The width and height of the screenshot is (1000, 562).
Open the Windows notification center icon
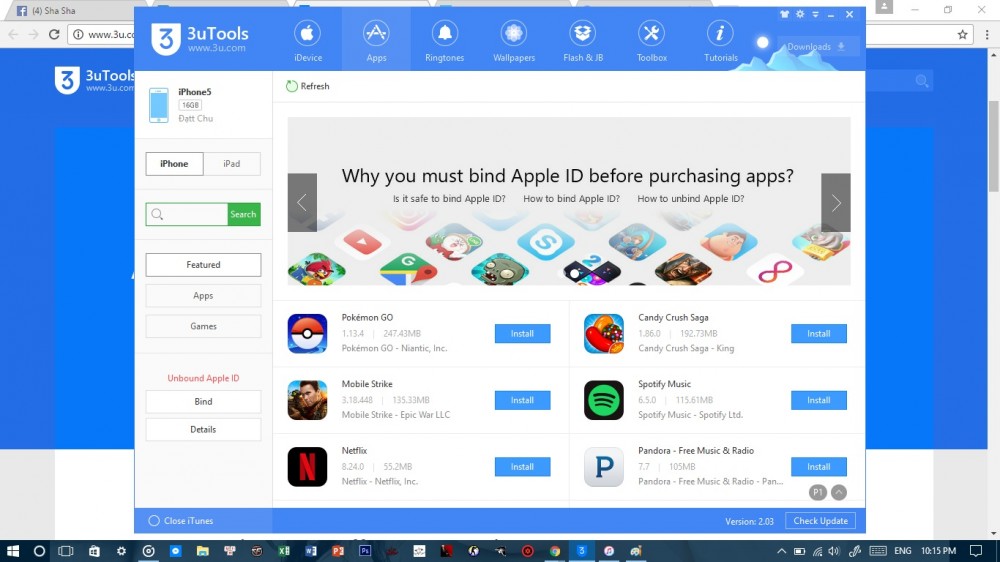click(x=976, y=551)
